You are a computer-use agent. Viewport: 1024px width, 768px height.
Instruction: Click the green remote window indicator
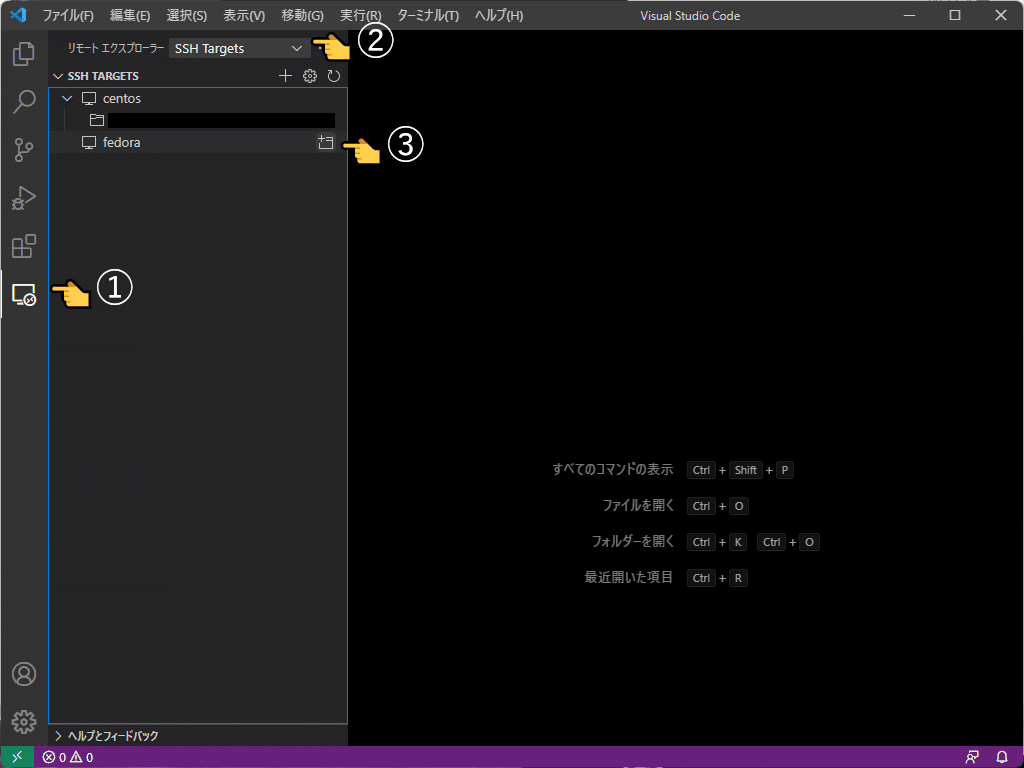click(x=18, y=757)
